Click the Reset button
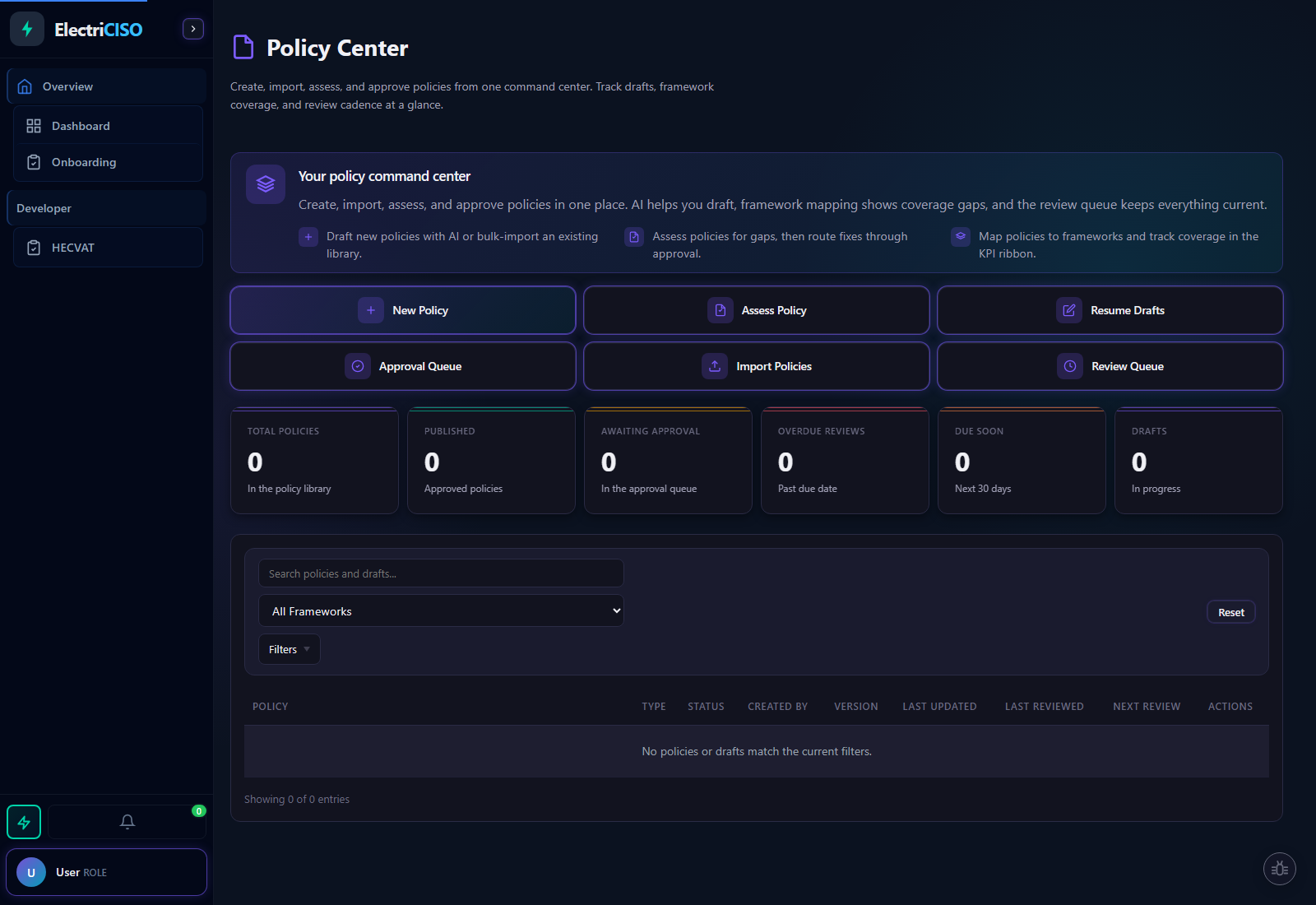This screenshot has width=1316, height=905. click(1230, 611)
